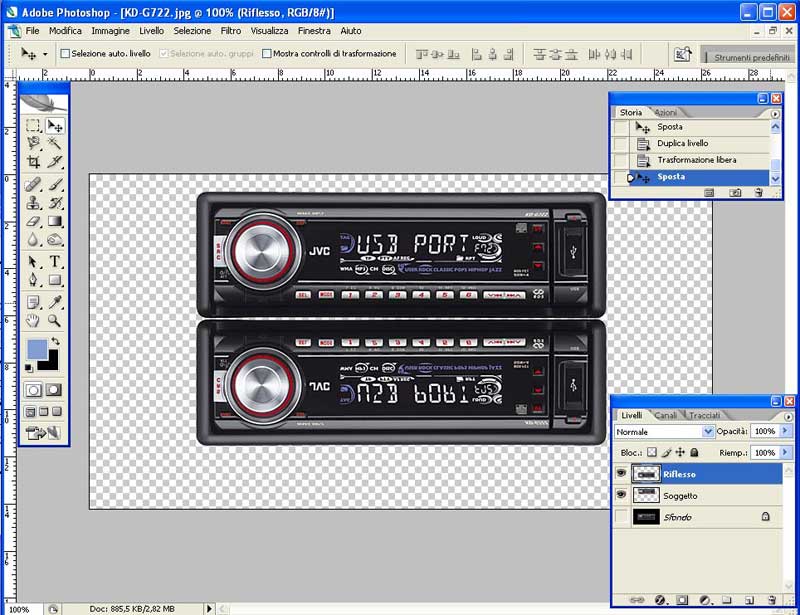
Task: Hide the Riflesso layer
Action: click(x=621, y=474)
